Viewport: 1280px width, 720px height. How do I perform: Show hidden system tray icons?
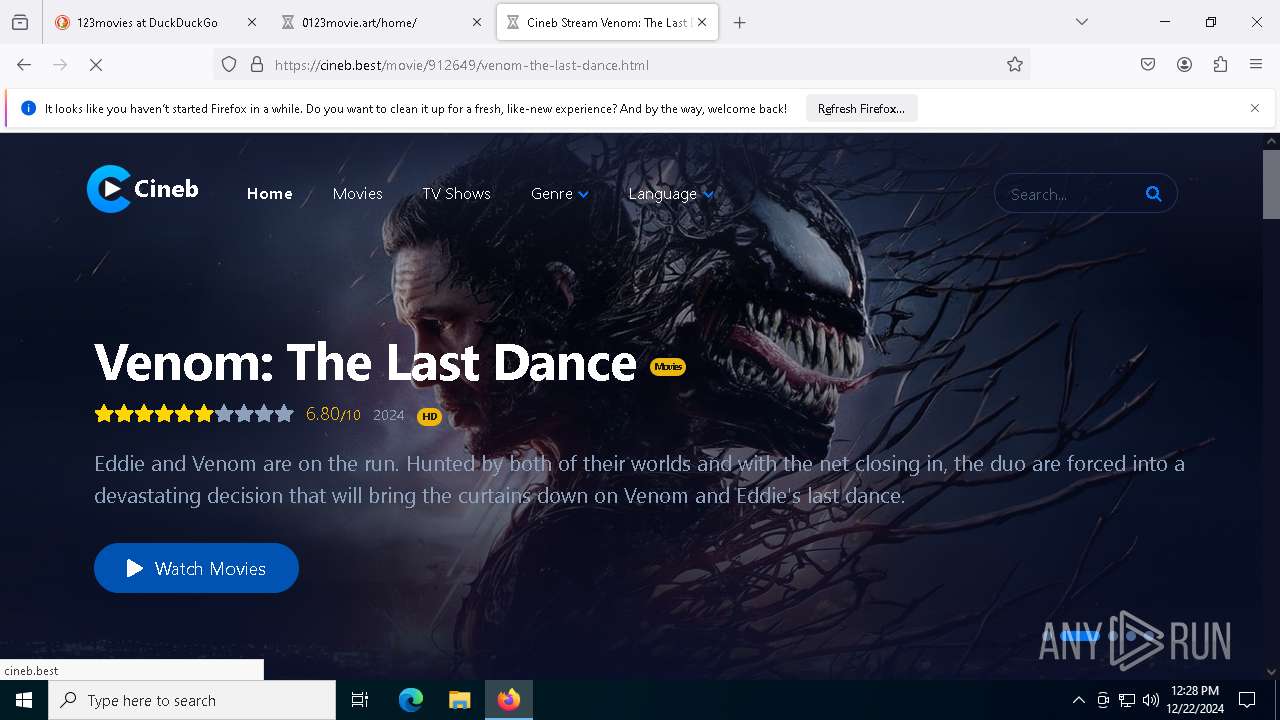click(x=1078, y=700)
